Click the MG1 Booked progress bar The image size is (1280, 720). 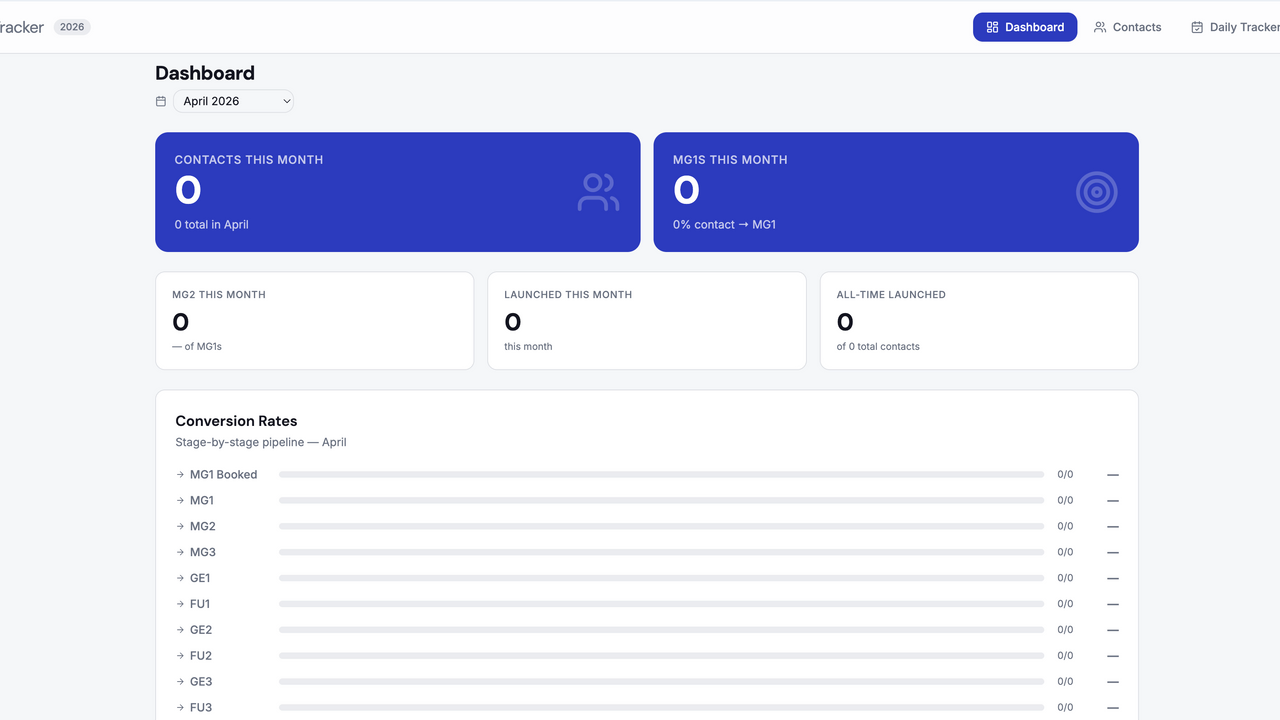pyautogui.click(x=661, y=475)
